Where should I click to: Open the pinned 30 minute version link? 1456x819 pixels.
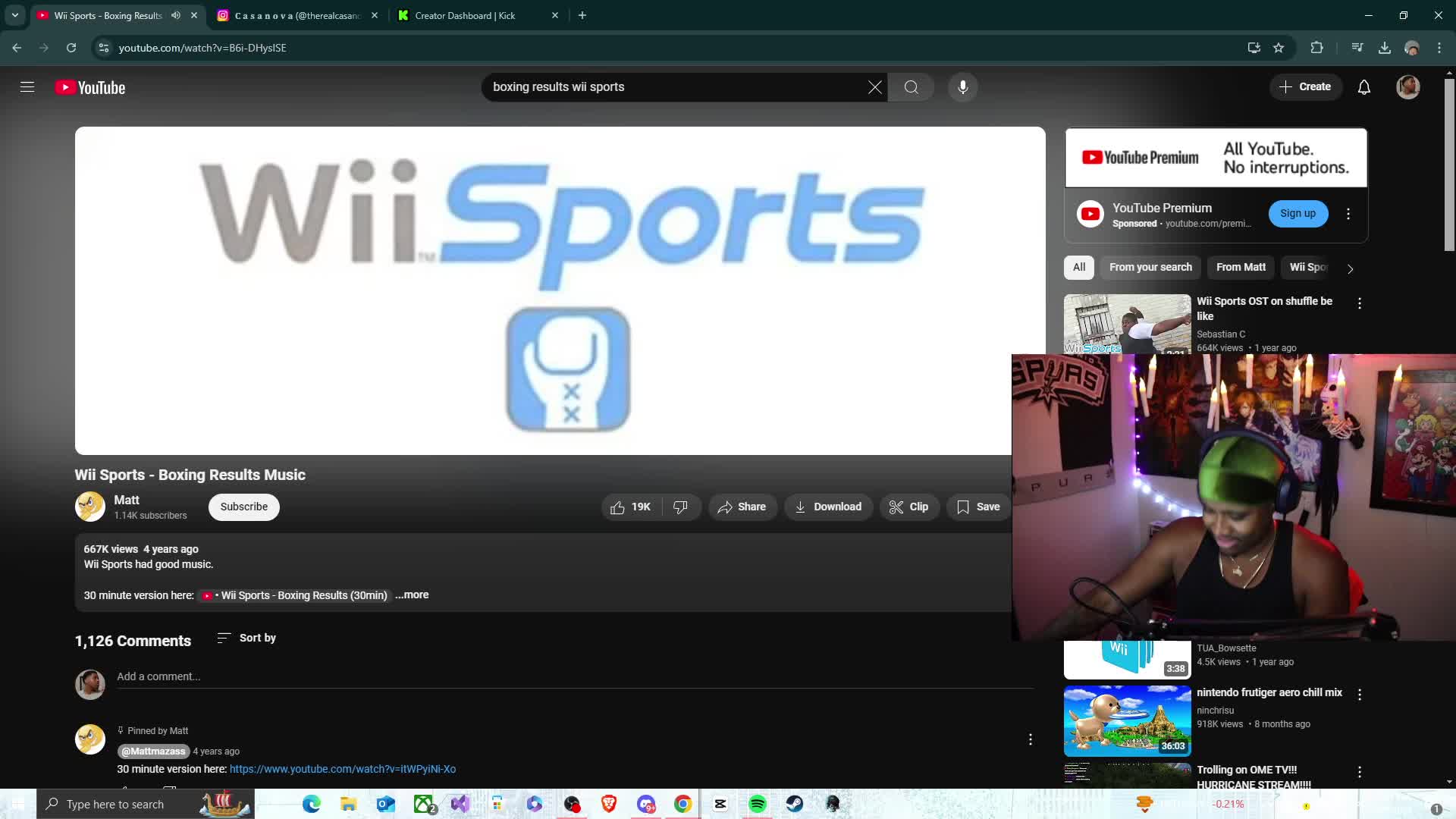point(342,769)
